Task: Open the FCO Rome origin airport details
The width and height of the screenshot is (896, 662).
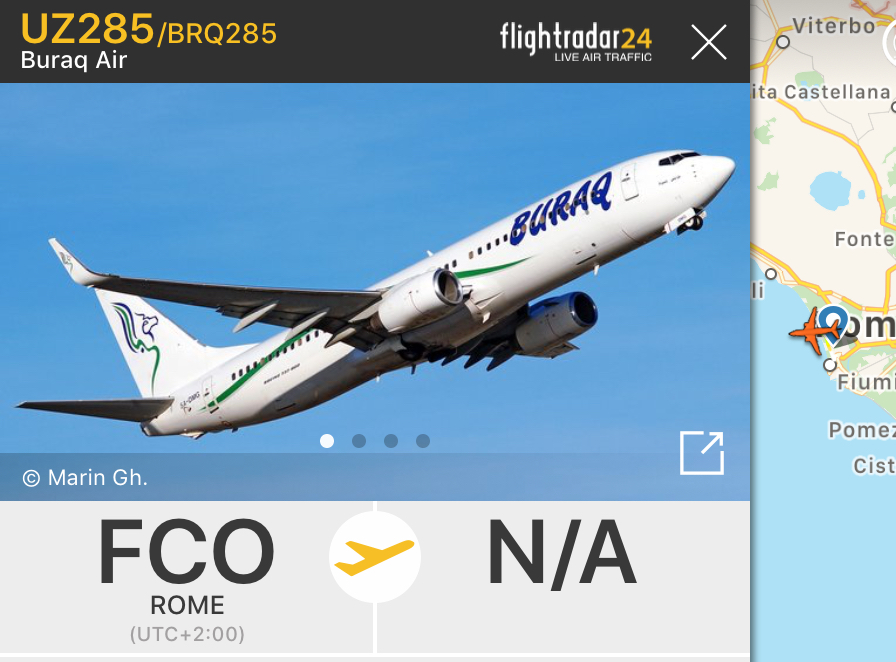Action: click(x=187, y=577)
